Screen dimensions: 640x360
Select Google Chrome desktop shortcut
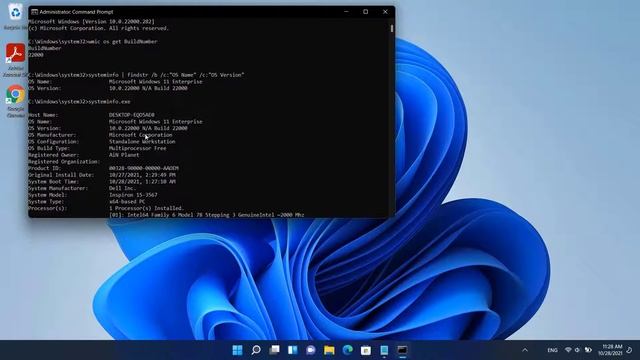16,101
